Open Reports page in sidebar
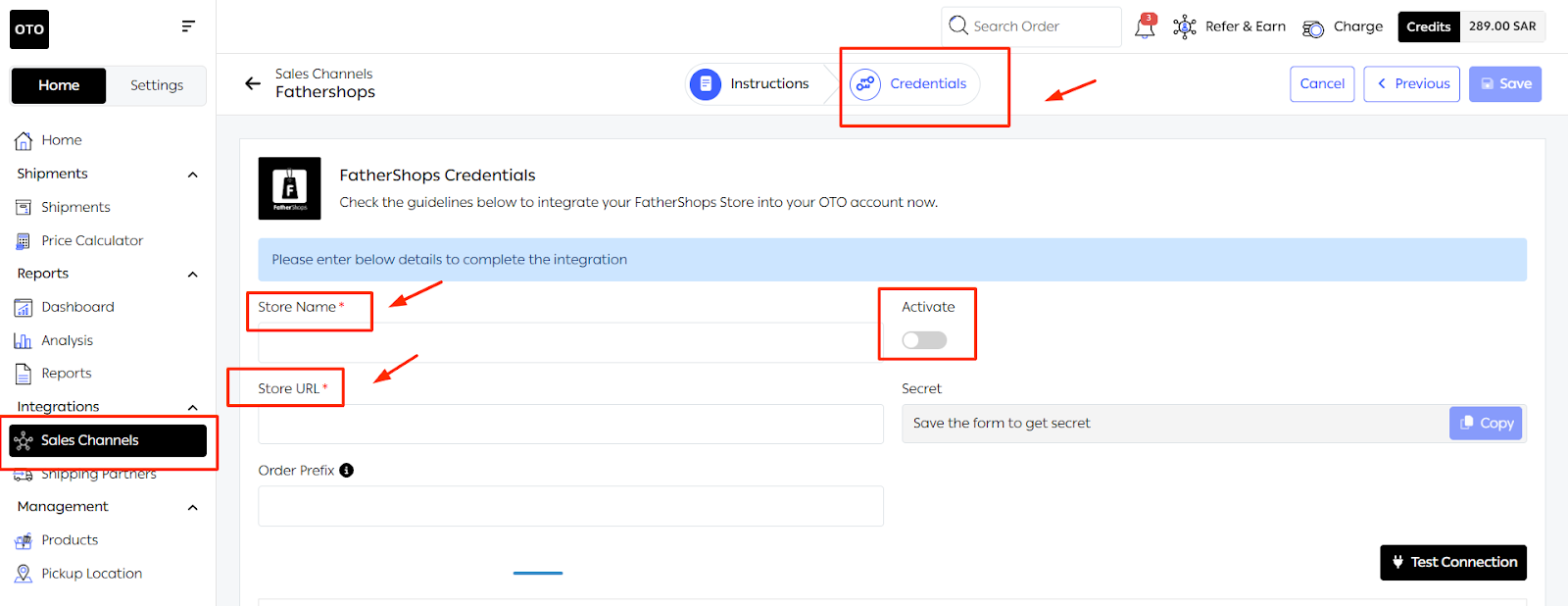This screenshot has height=606, width=1568. (66, 374)
